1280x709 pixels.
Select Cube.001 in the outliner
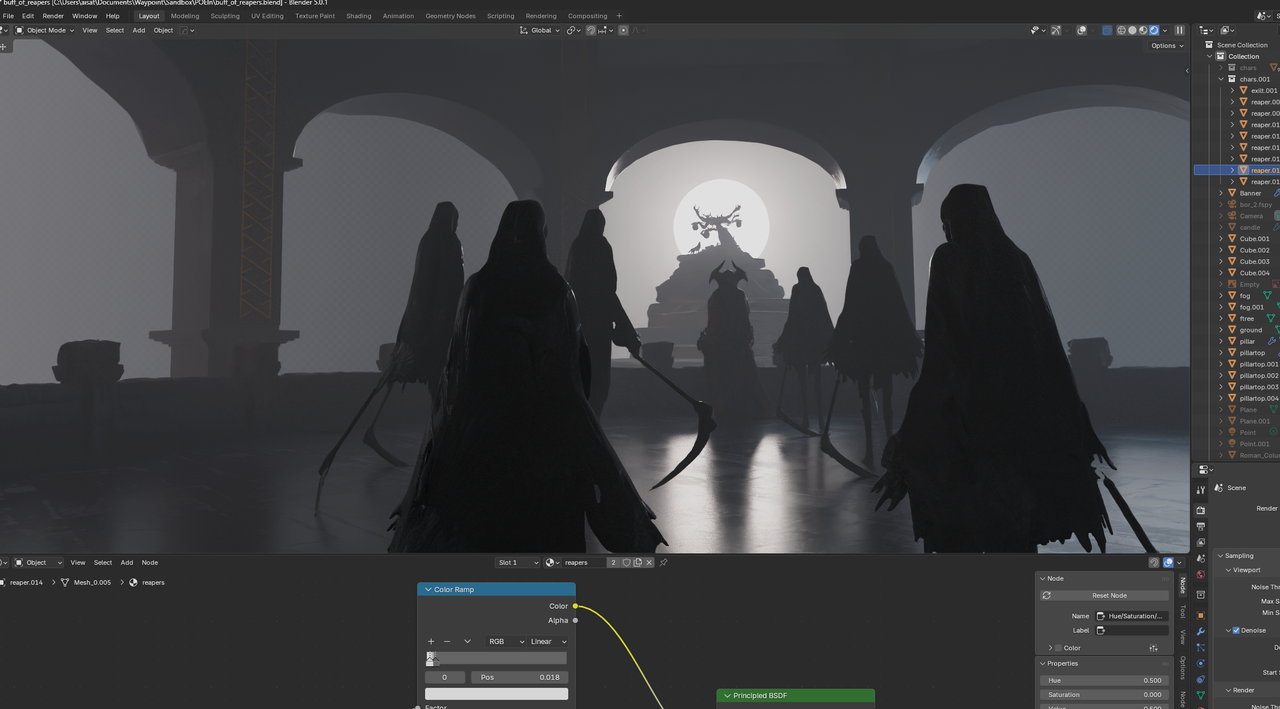(1254, 239)
